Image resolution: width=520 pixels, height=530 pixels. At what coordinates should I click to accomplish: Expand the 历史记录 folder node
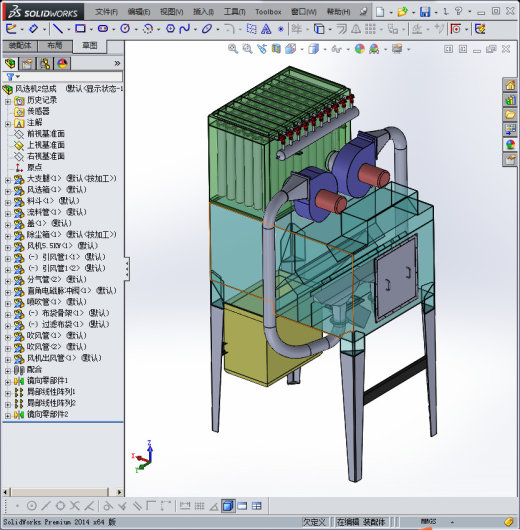coord(8,102)
